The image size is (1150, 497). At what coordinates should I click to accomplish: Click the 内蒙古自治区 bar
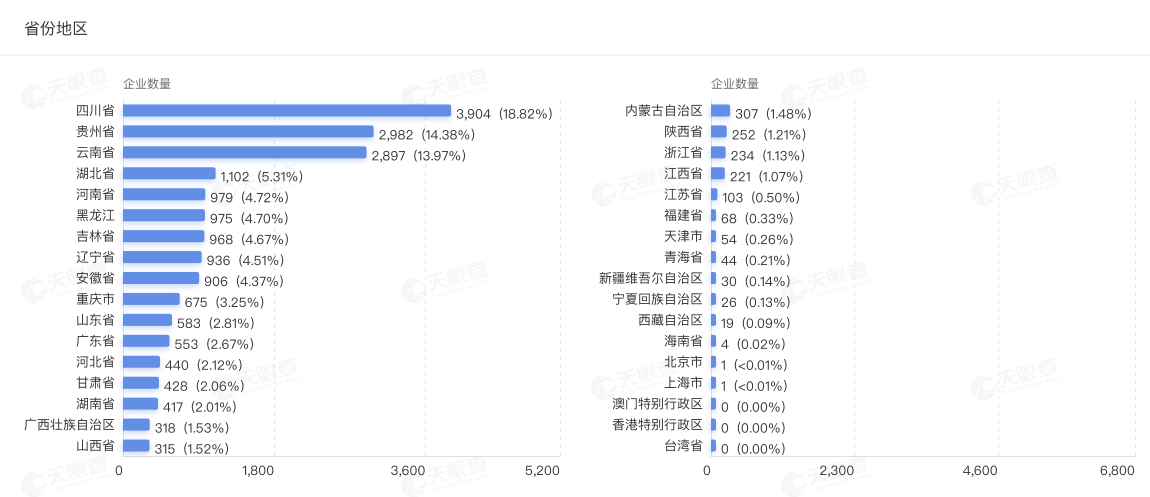tap(720, 111)
